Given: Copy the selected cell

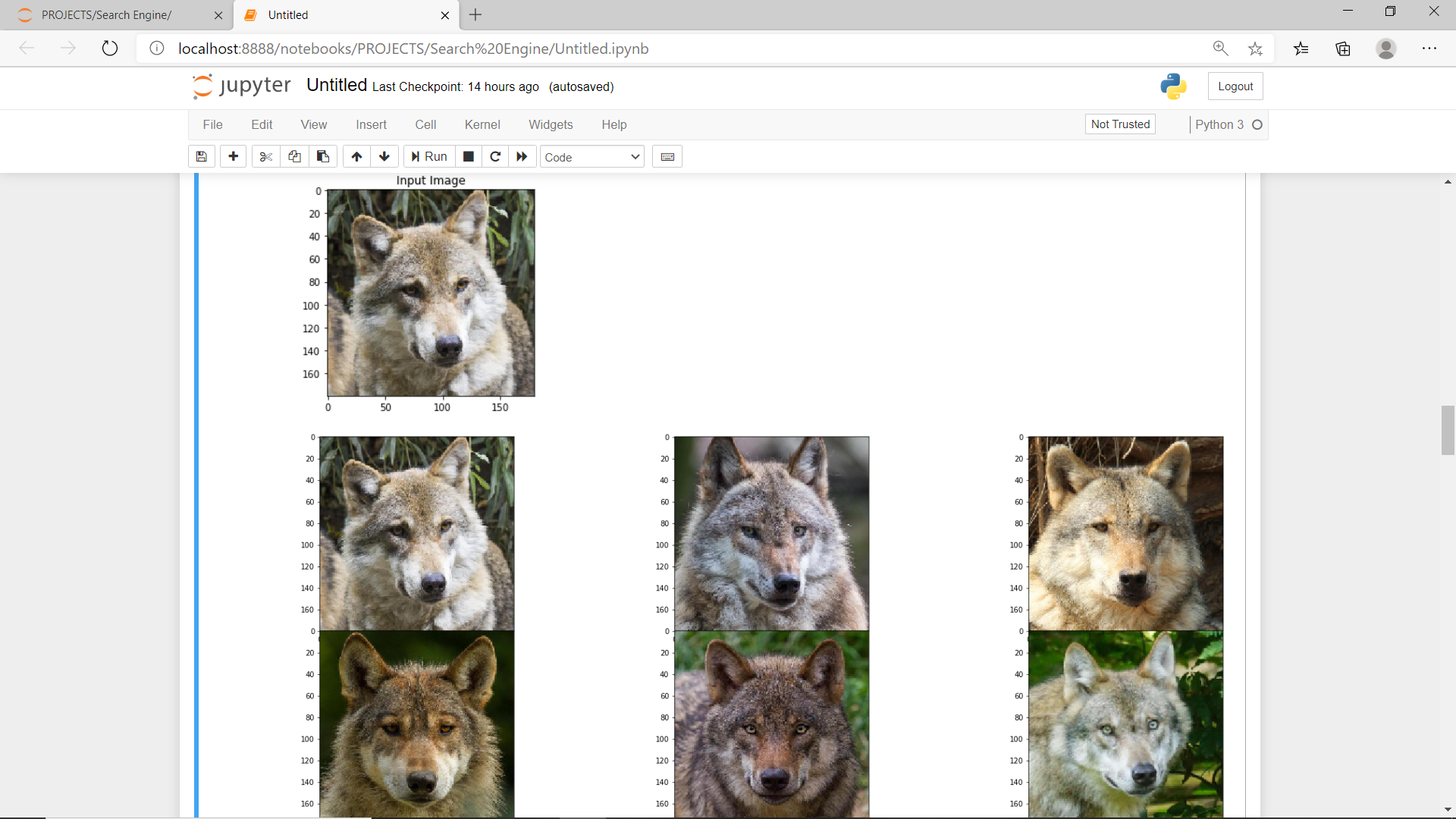Looking at the screenshot, I should tap(294, 156).
